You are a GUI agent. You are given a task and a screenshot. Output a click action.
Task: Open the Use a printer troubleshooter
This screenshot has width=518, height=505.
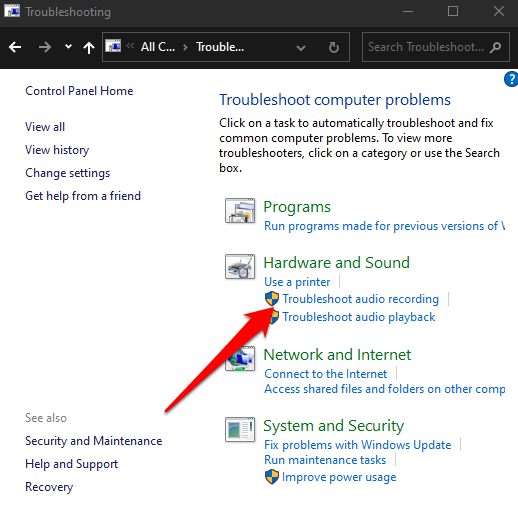coord(297,282)
